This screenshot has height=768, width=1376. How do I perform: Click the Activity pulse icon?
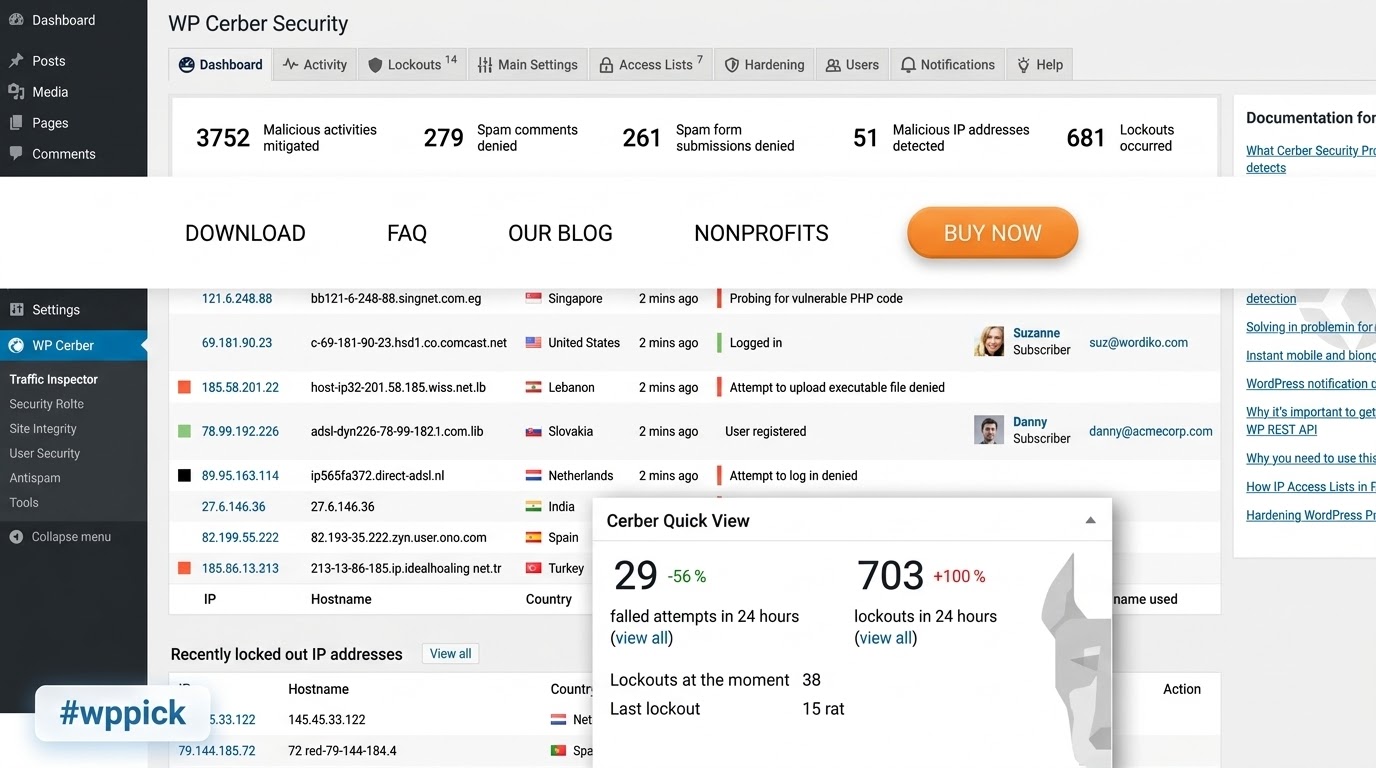(x=291, y=65)
